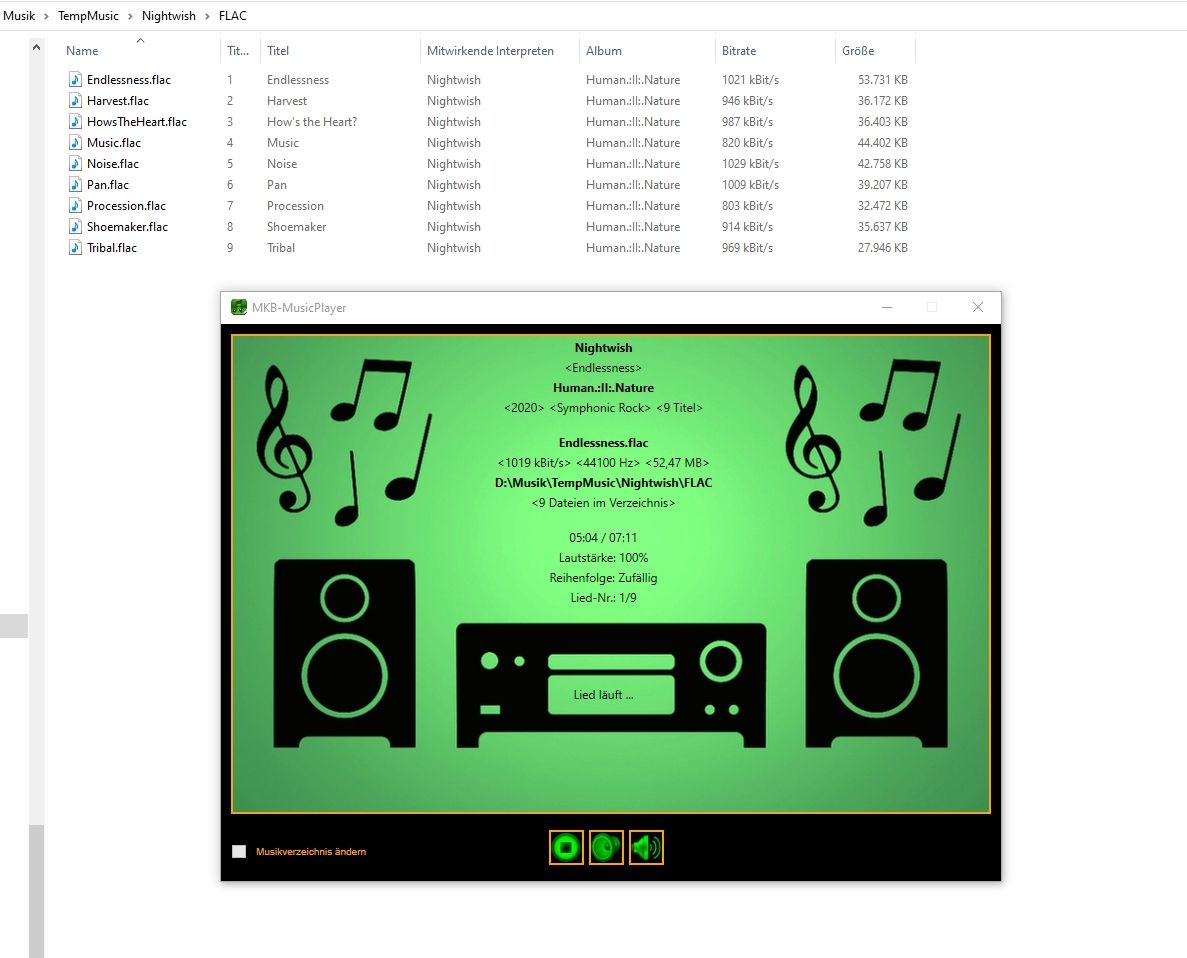Click the 'Reihenfolge: Zufällig' text
Viewport: 1187px width, 958px height.
click(x=603, y=578)
